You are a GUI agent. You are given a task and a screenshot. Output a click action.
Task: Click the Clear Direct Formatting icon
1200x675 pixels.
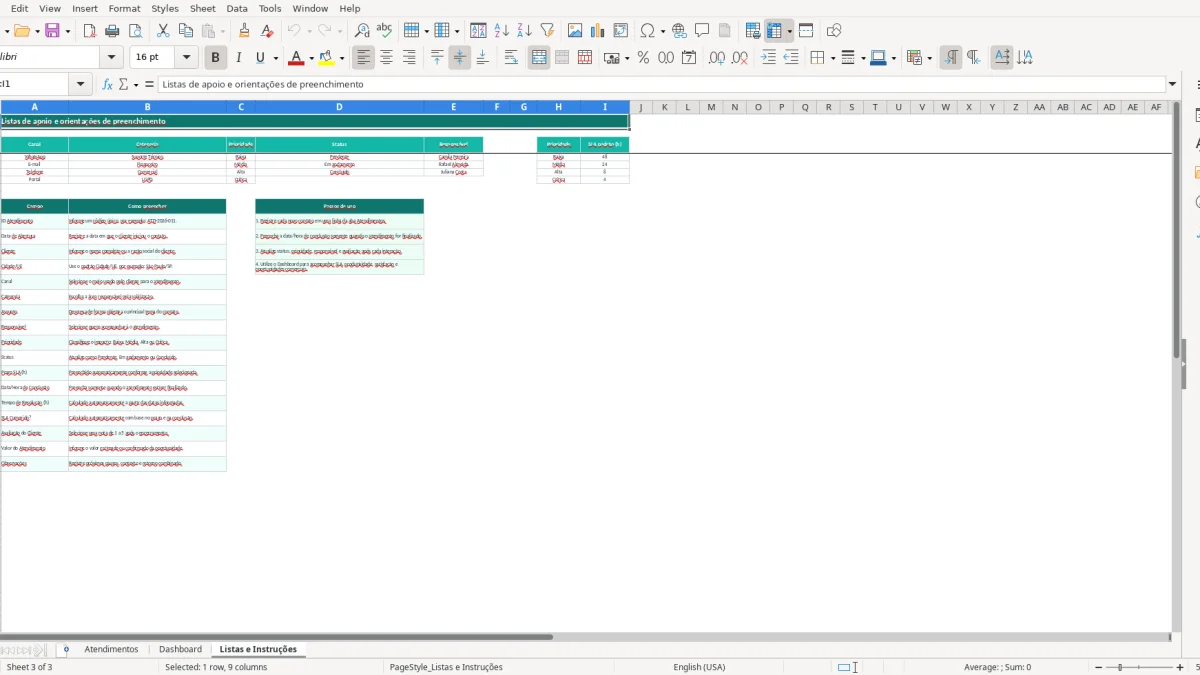click(x=266, y=31)
